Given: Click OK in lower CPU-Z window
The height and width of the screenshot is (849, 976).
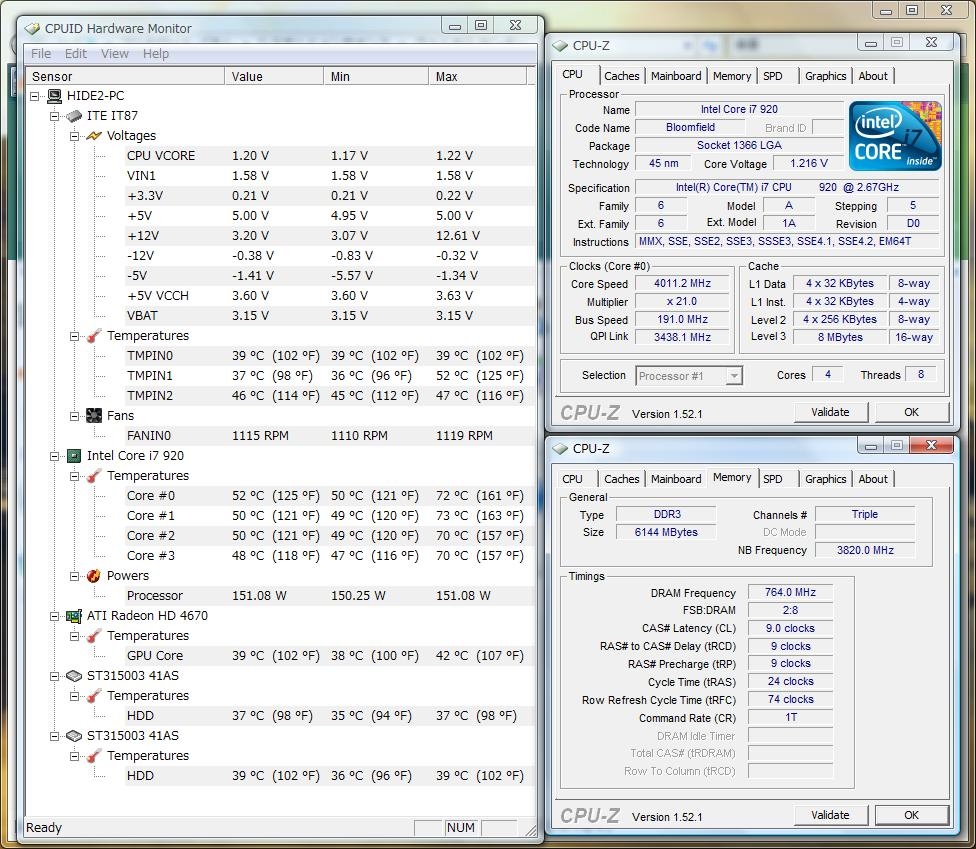Looking at the screenshot, I should click(912, 815).
